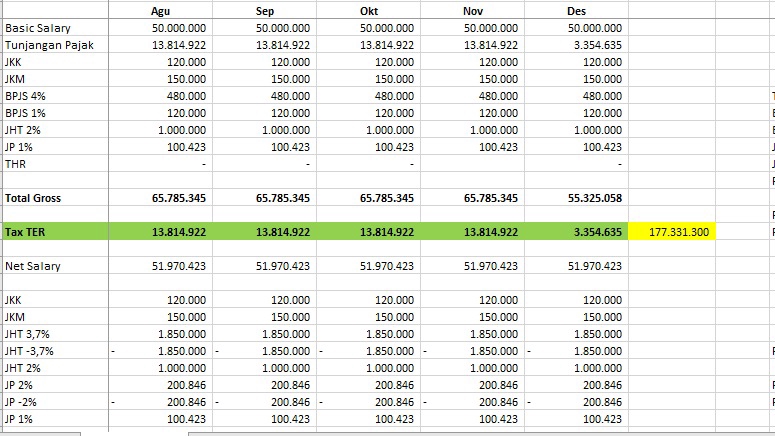
Task: Select Nov JP -2% value 200.846
Action: [473, 402]
